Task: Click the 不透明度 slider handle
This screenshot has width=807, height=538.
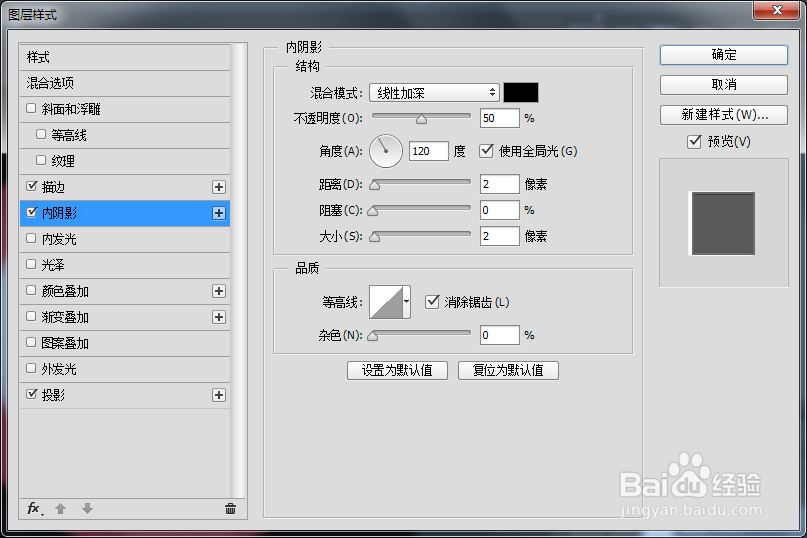Action: point(422,119)
